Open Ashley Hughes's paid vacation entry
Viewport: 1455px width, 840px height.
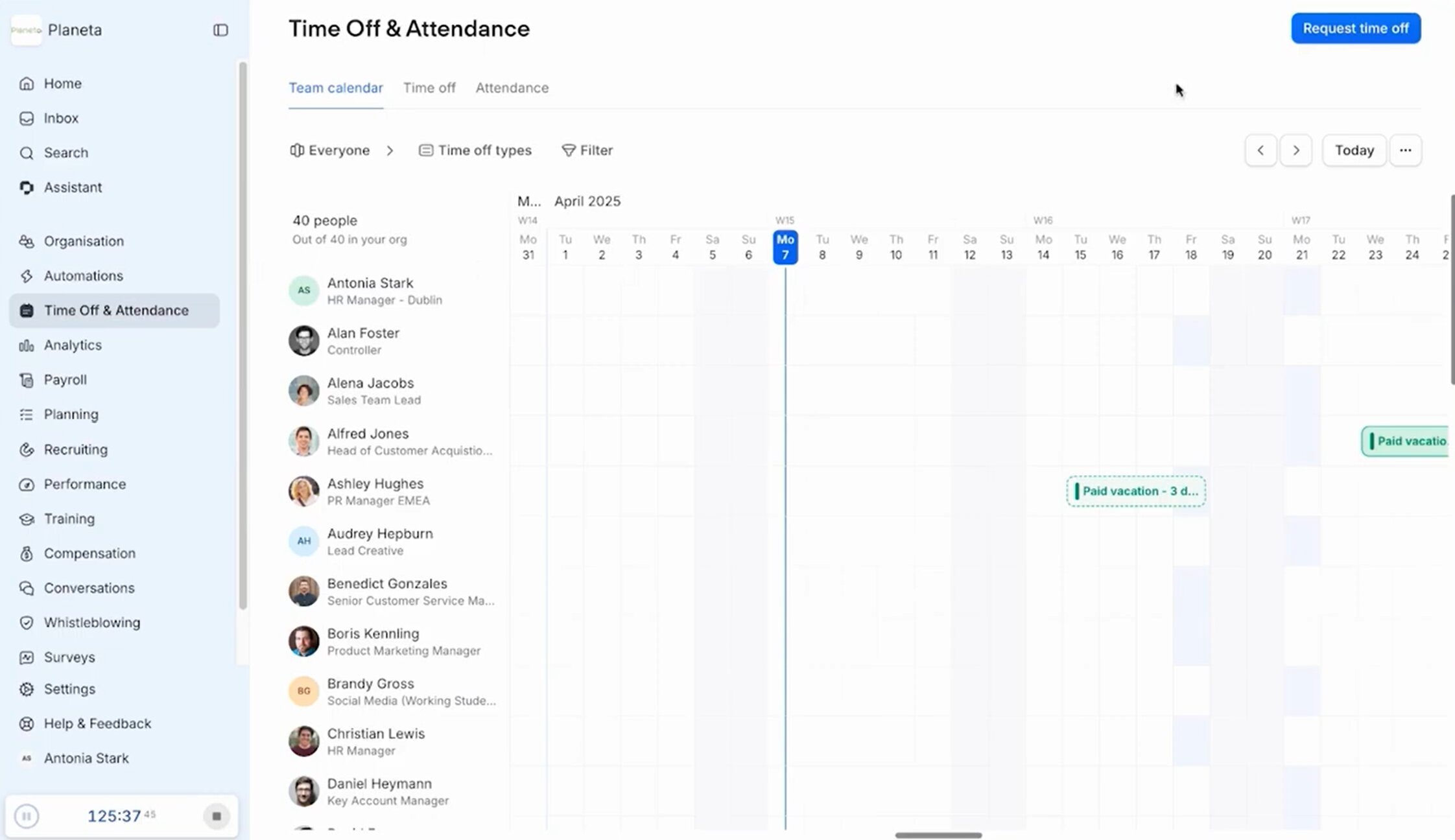[x=1136, y=491]
